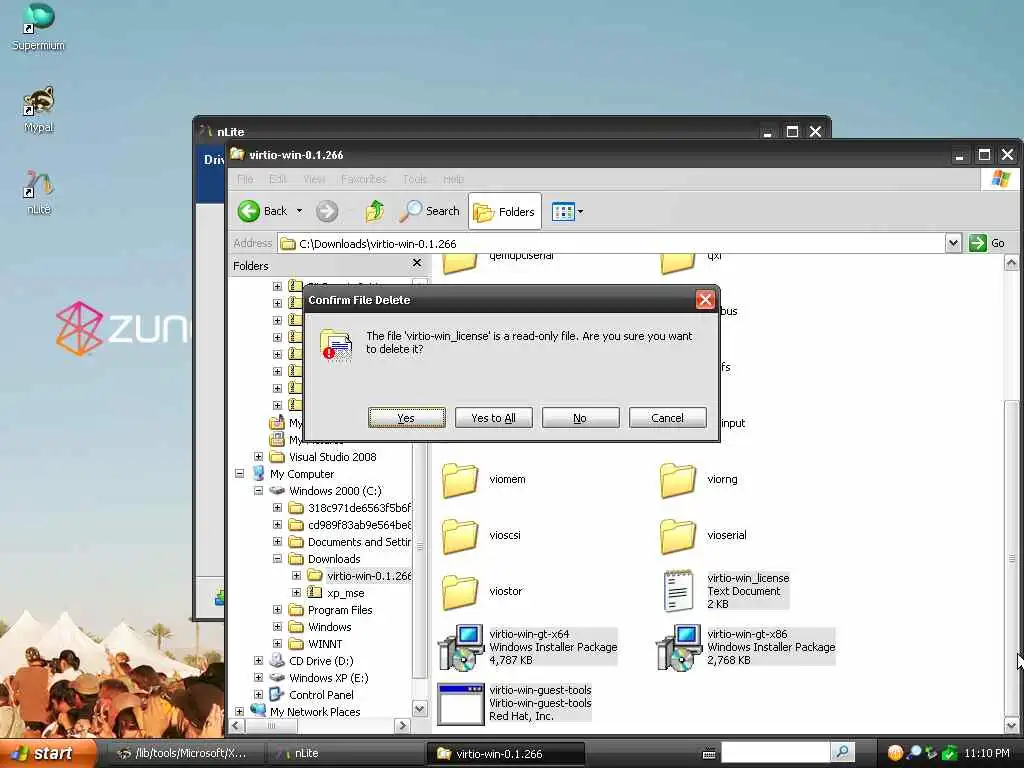1024x768 pixels.
Task: Go Back in the Explorer toolbar
Action: 262,211
